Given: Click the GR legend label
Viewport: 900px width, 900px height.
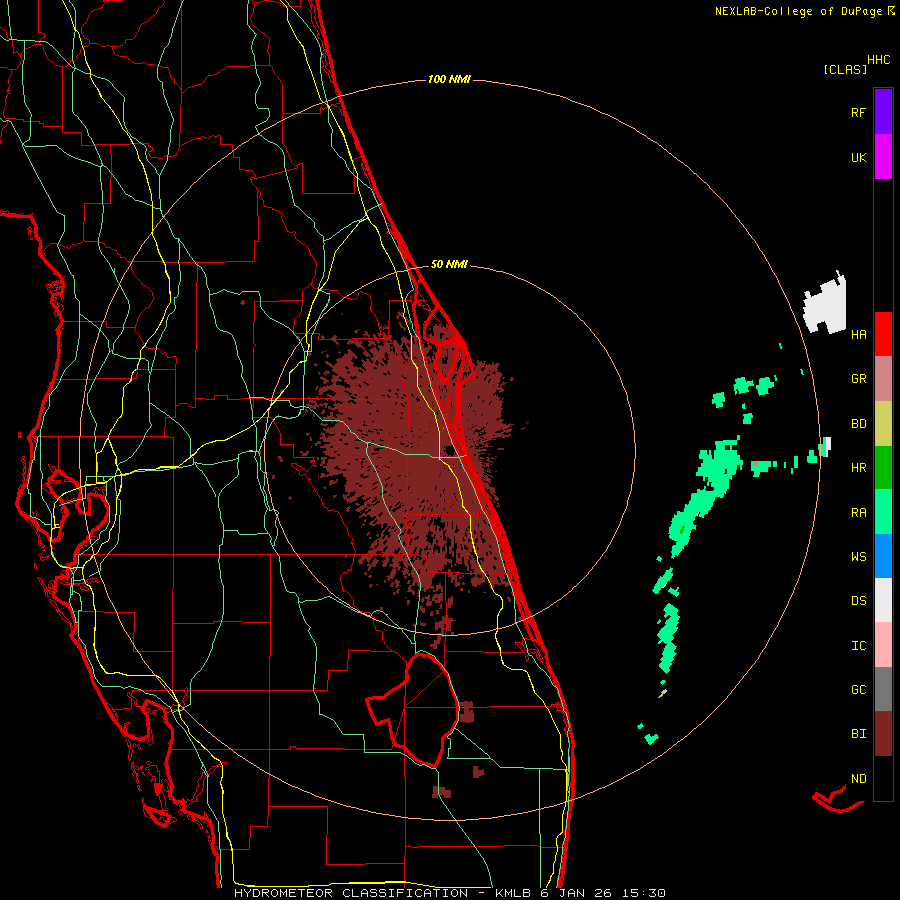Looking at the screenshot, I should coord(858,379).
